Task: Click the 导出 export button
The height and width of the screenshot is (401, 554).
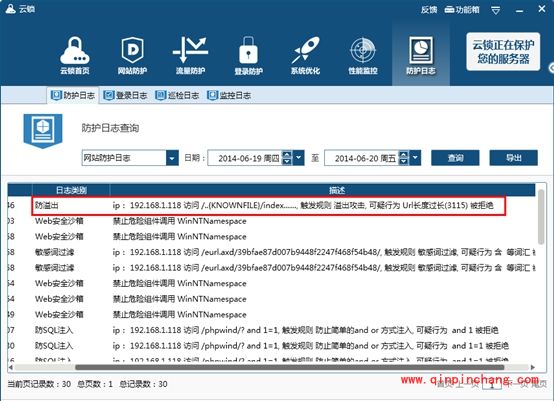Action: [513, 158]
